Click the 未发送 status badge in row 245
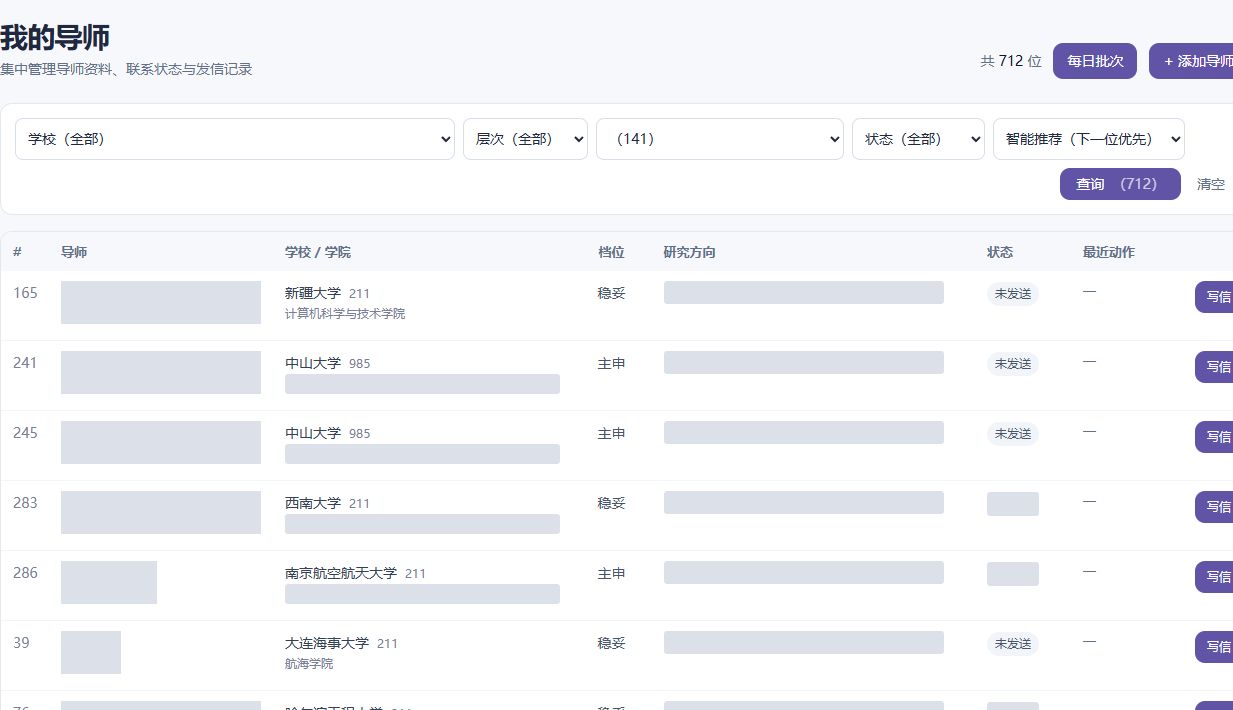The width and height of the screenshot is (1233, 710). [1013, 434]
